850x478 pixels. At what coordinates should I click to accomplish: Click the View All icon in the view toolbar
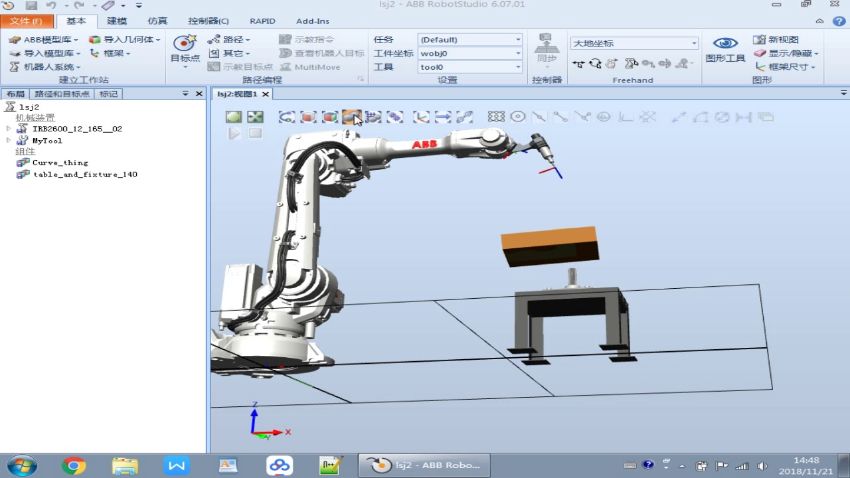pyautogui.click(x=234, y=117)
